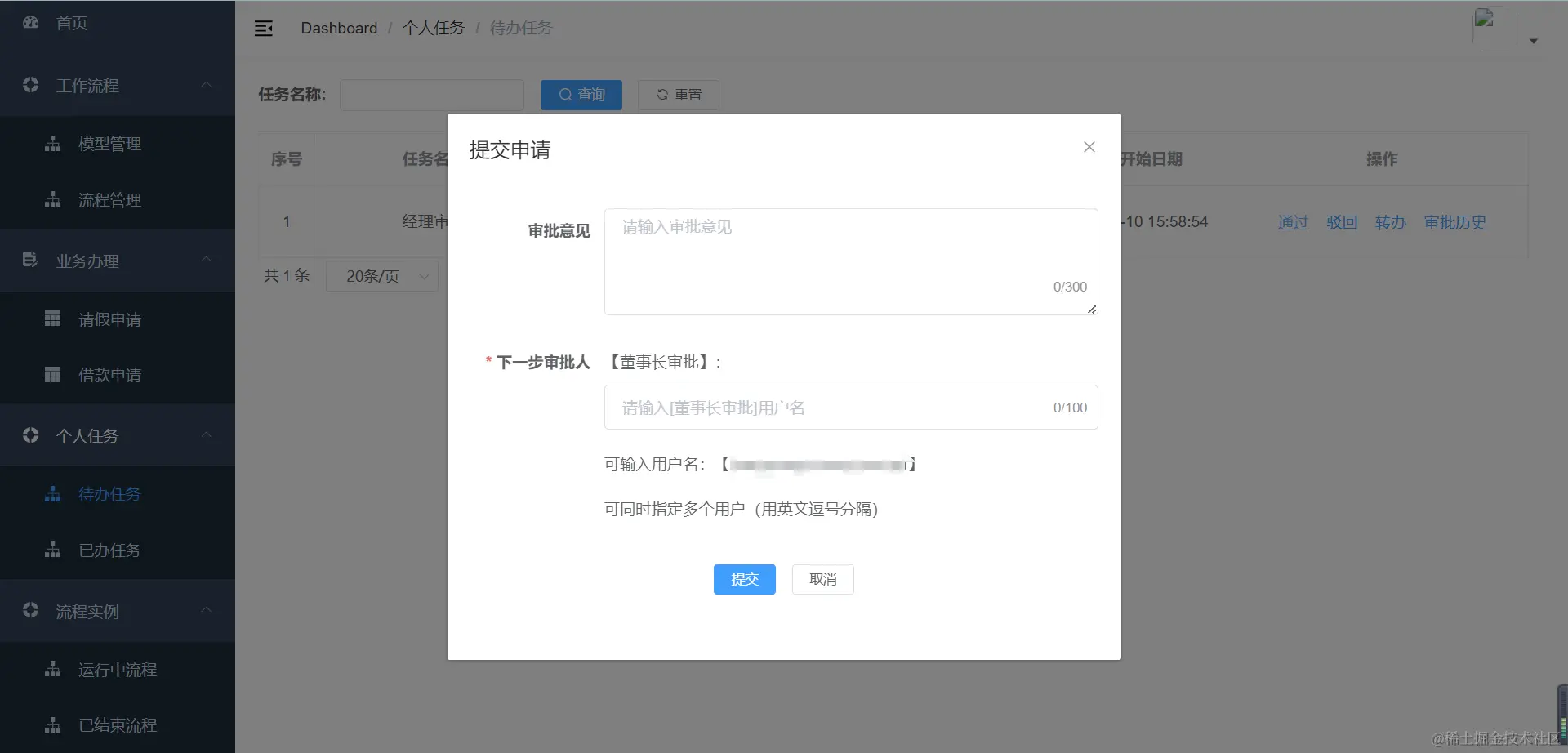Click the 模型管理 tree icon
This screenshot has width=1568, height=753.
pyautogui.click(x=53, y=144)
